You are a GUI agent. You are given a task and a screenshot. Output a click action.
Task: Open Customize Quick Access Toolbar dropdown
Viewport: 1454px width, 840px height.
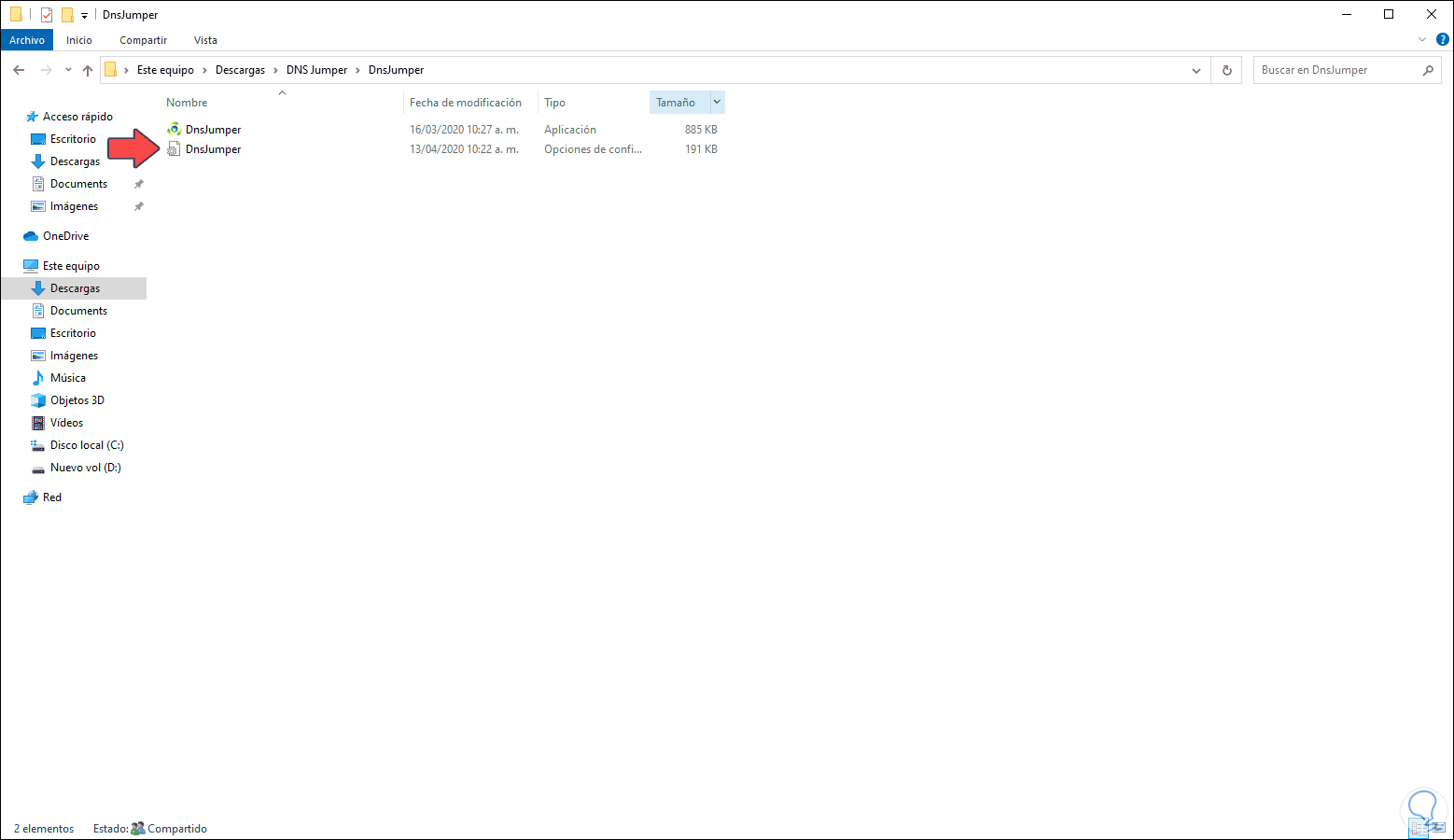84,15
